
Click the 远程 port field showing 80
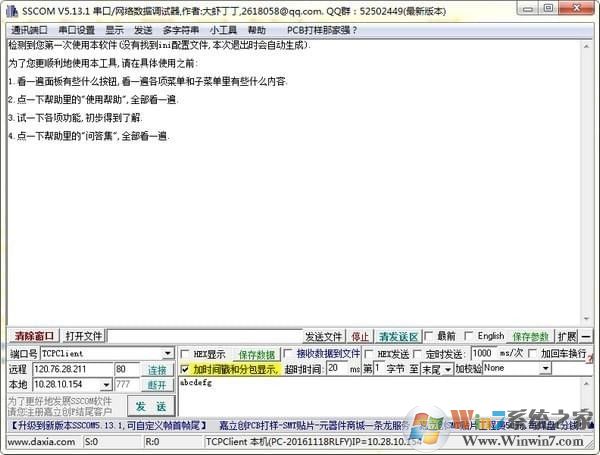coord(127,370)
